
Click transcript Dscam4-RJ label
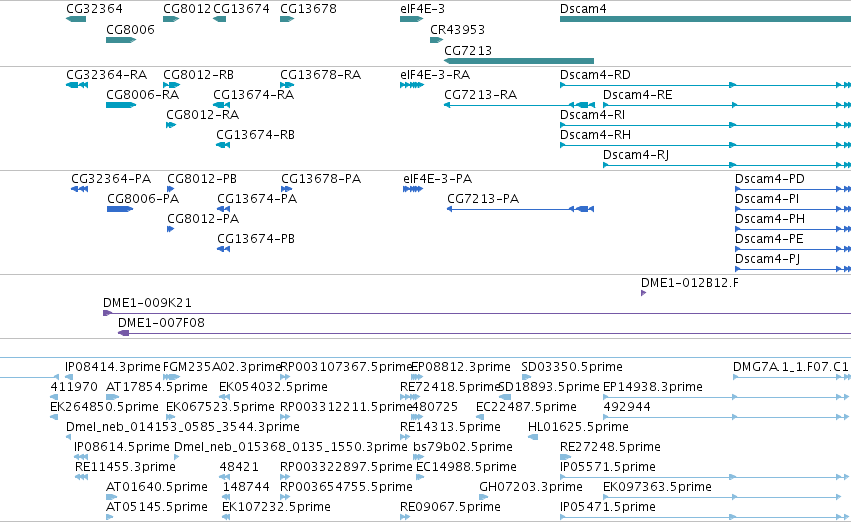click(636, 155)
